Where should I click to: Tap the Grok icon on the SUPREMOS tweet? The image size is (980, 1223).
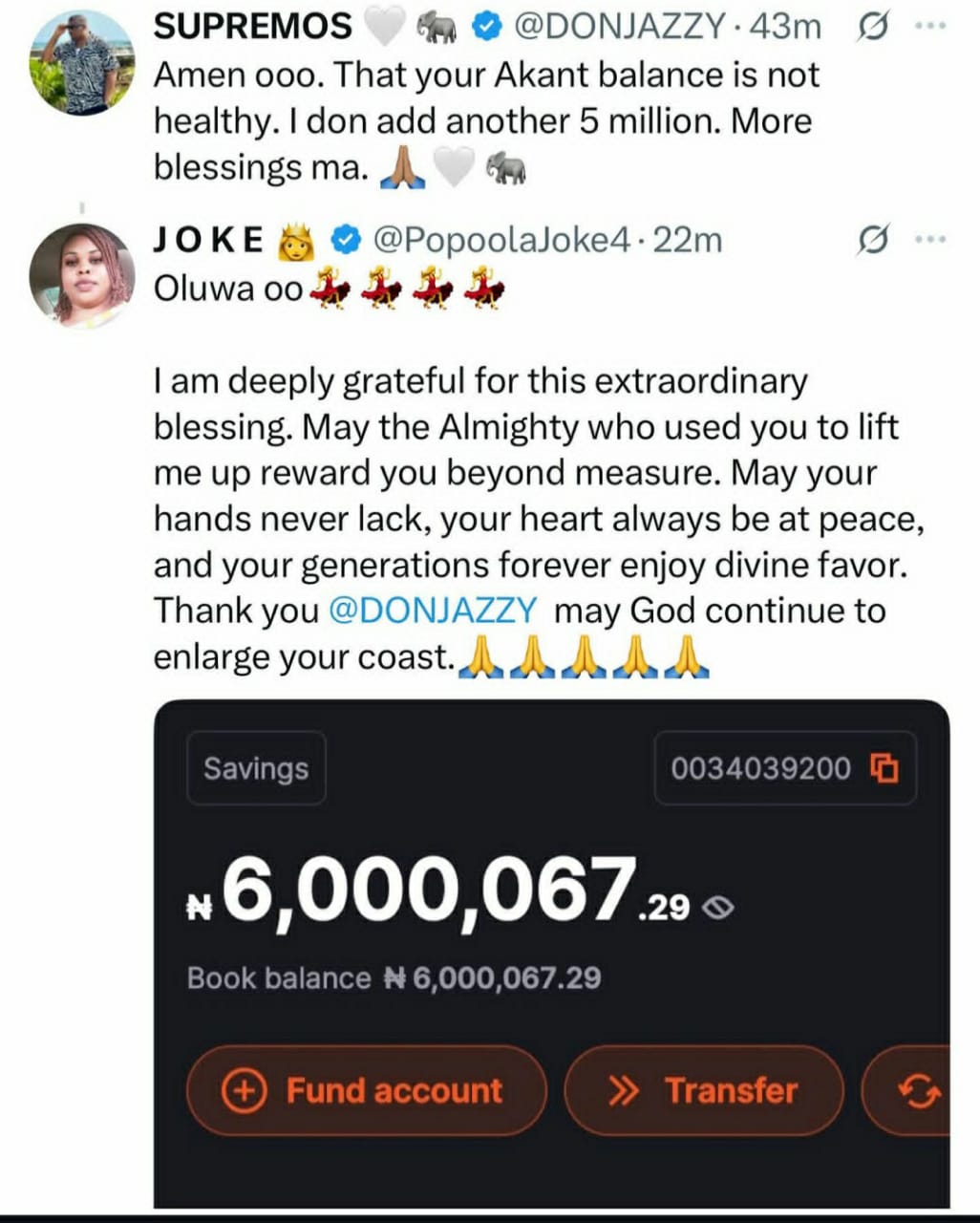pos(870,30)
